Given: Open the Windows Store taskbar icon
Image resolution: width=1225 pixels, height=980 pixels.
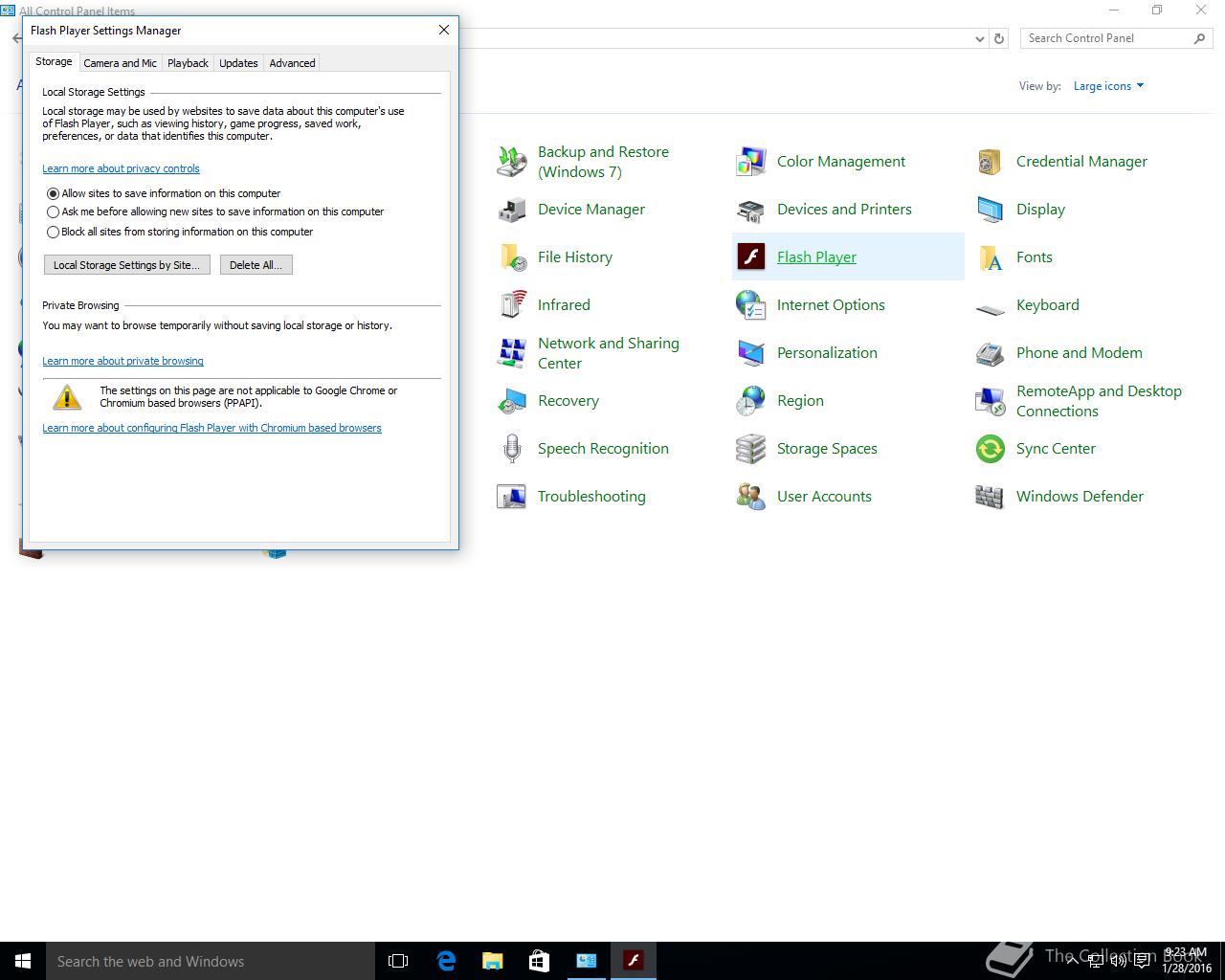Looking at the screenshot, I should coord(539,961).
